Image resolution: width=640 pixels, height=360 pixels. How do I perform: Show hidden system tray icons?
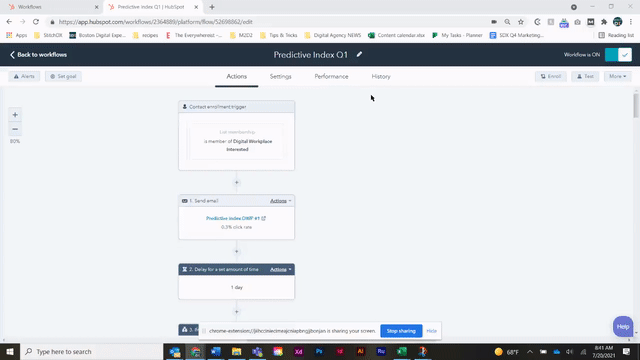pos(530,351)
